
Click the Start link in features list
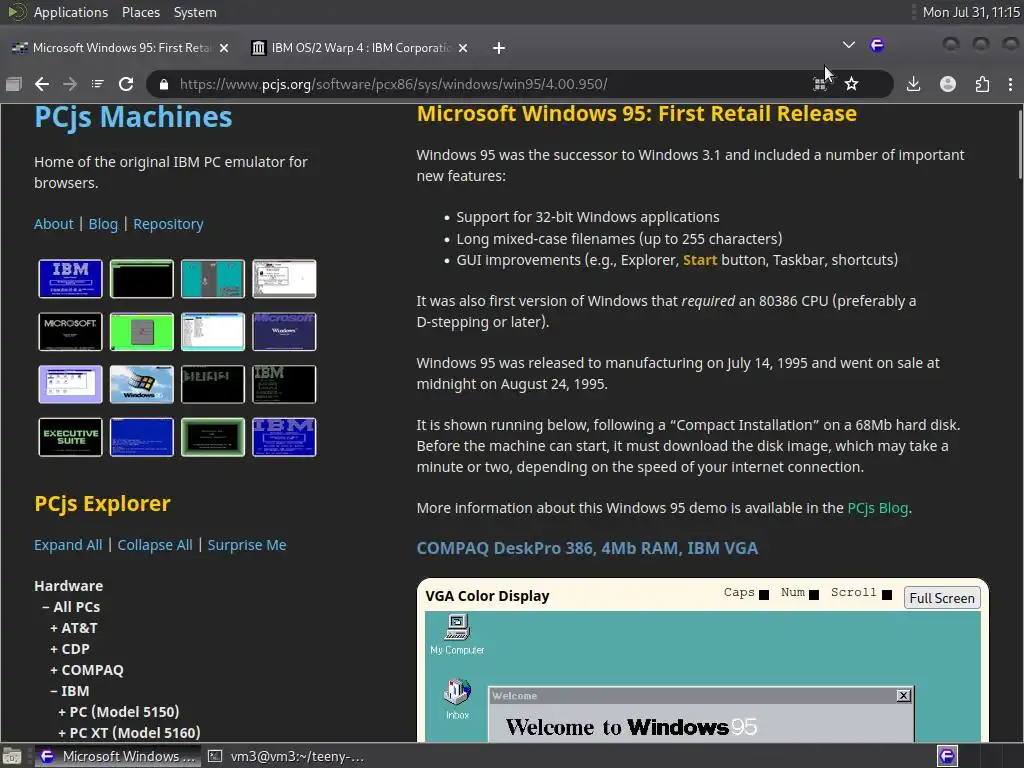(x=700, y=260)
